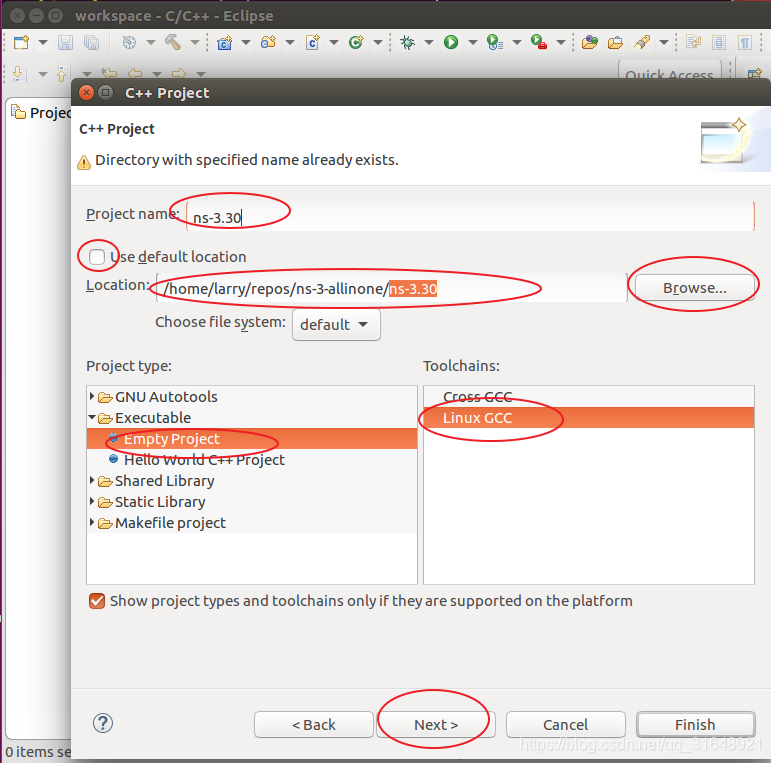Click the Browse... button
This screenshot has width=771, height=763.
(x=695, y=288)
